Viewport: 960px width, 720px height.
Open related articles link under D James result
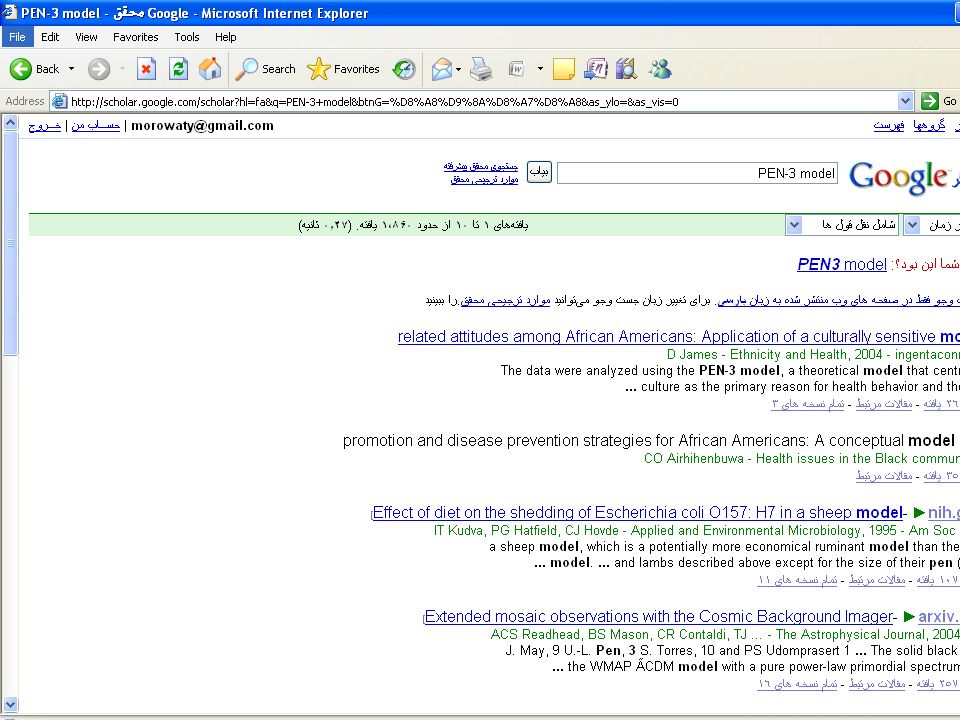coord(884,404)
